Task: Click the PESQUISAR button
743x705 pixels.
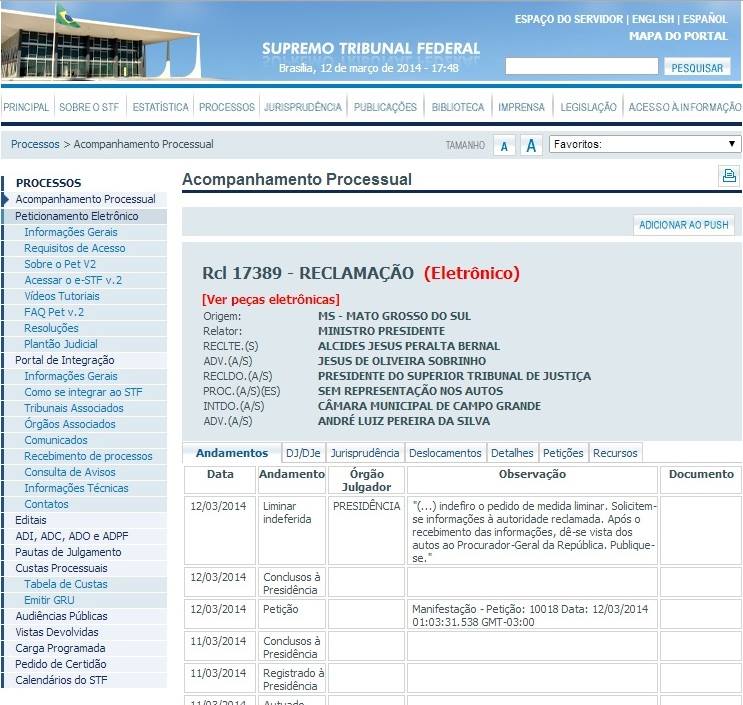Action: click(697, 67)
